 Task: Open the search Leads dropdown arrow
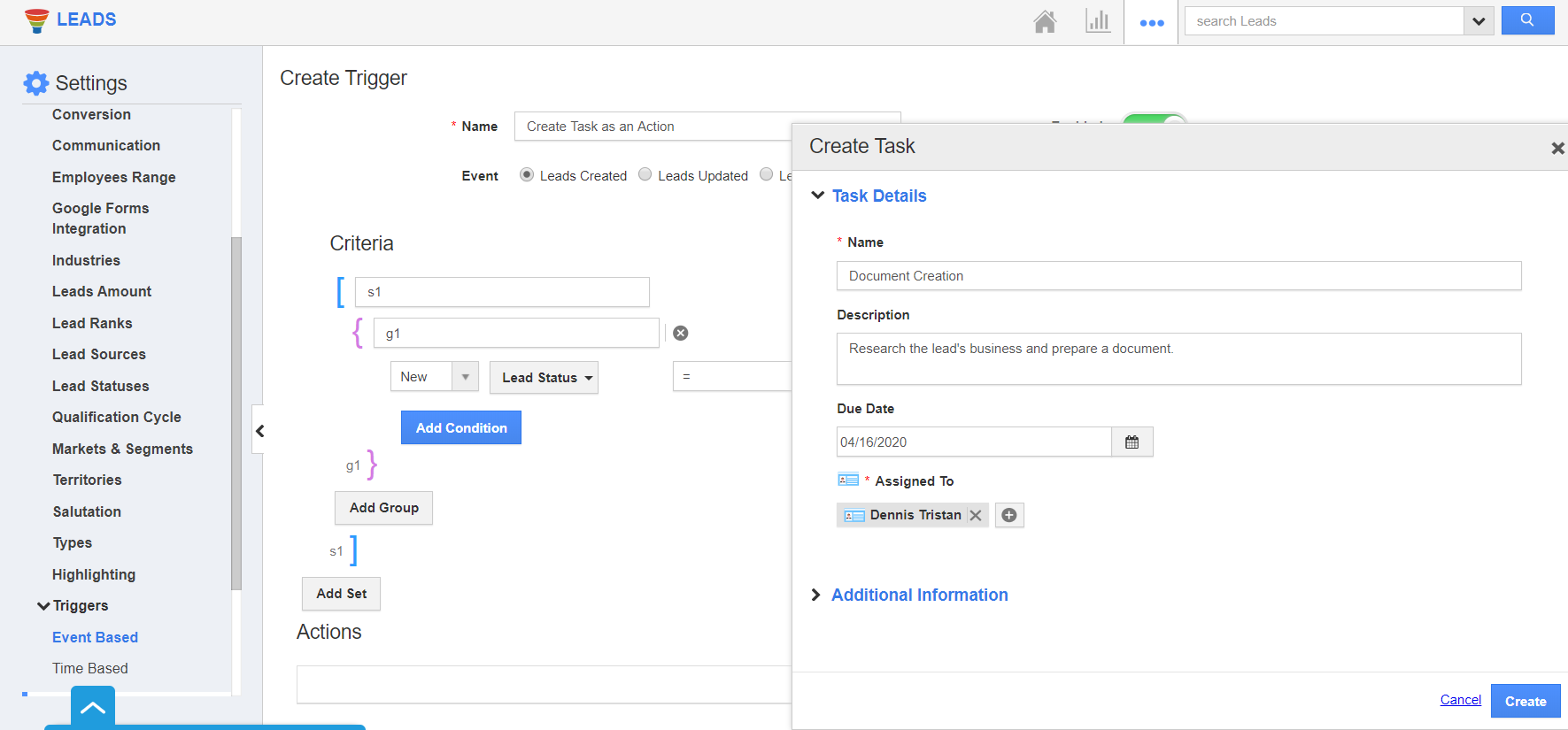click(1478, 21)
